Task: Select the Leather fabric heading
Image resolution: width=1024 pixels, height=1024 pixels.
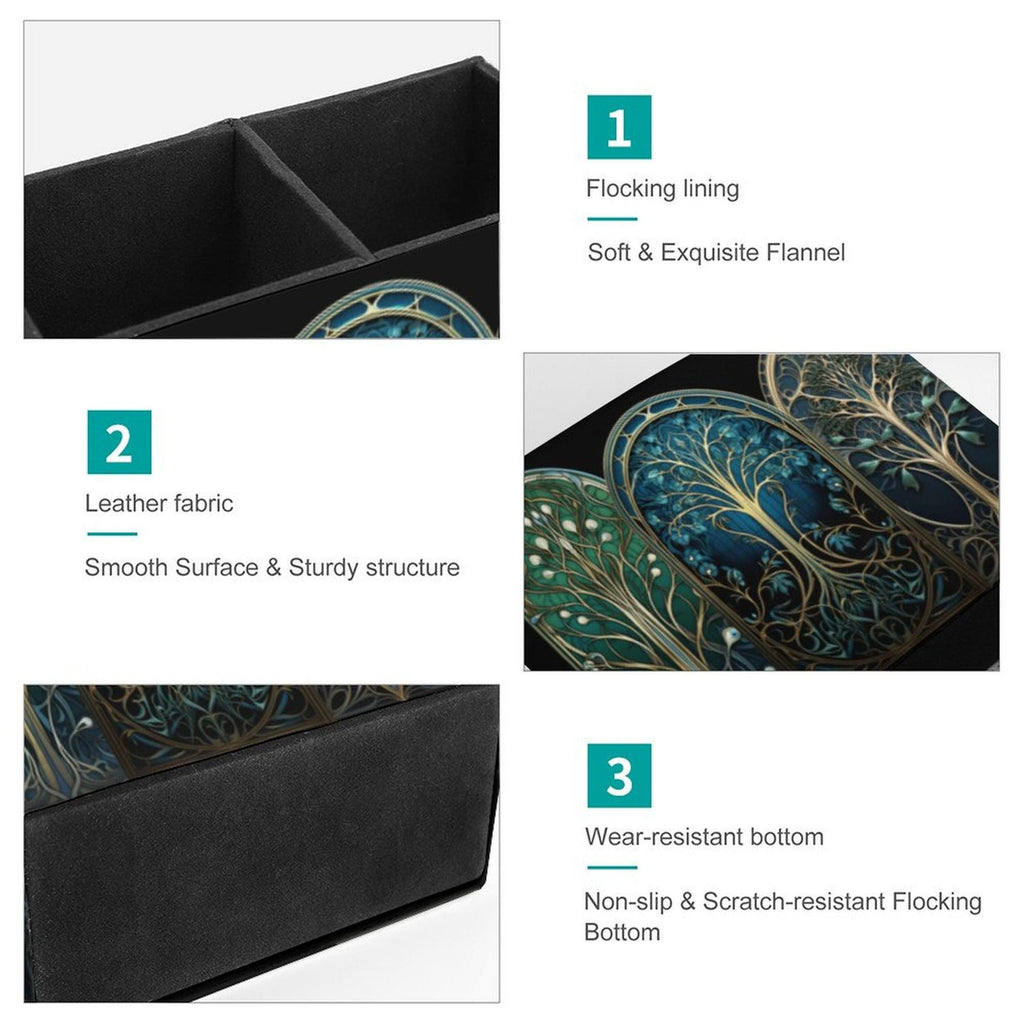Action: 159,504
